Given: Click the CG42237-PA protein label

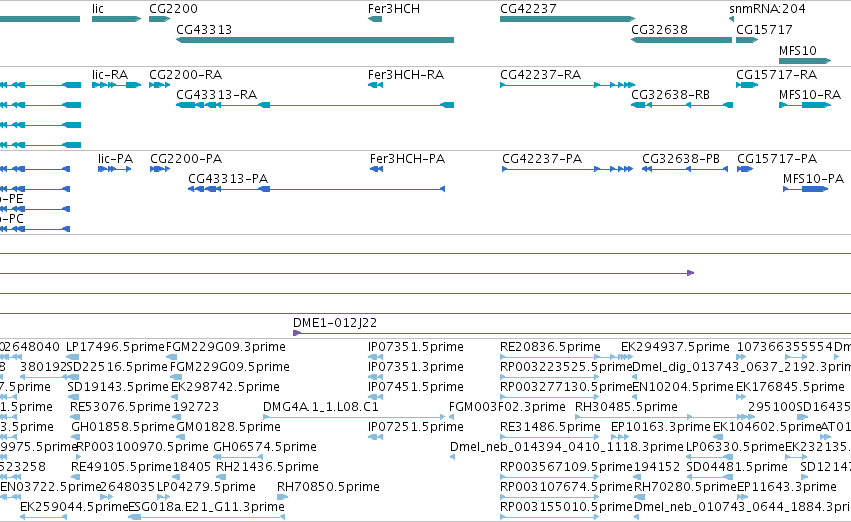Looking at the screenshot, I should pos(542,158).
